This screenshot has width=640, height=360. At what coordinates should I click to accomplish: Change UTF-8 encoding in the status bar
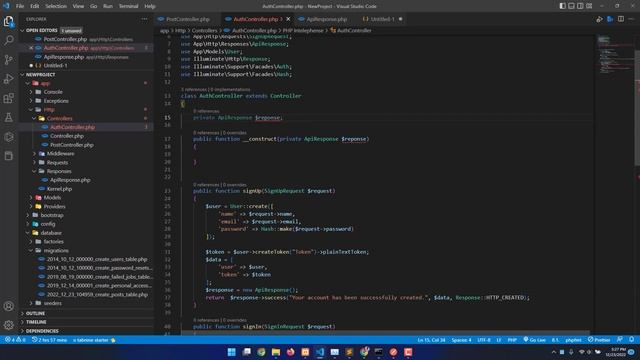484,340
